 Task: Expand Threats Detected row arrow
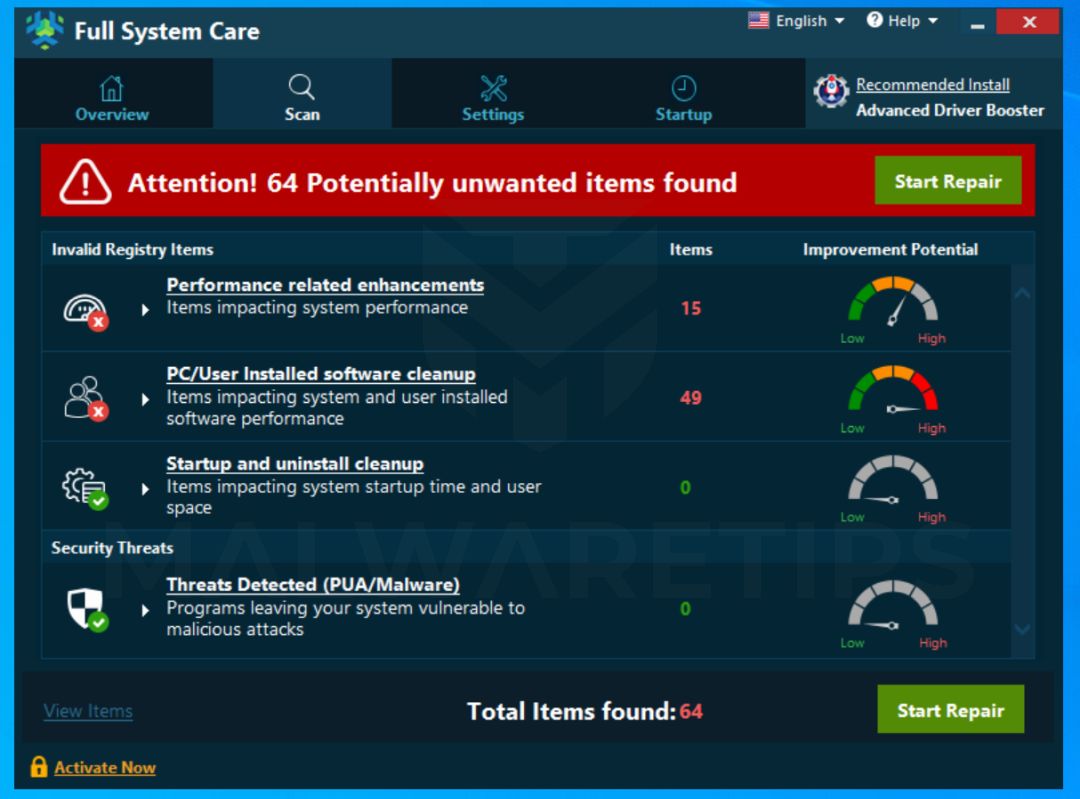point(145,610)
